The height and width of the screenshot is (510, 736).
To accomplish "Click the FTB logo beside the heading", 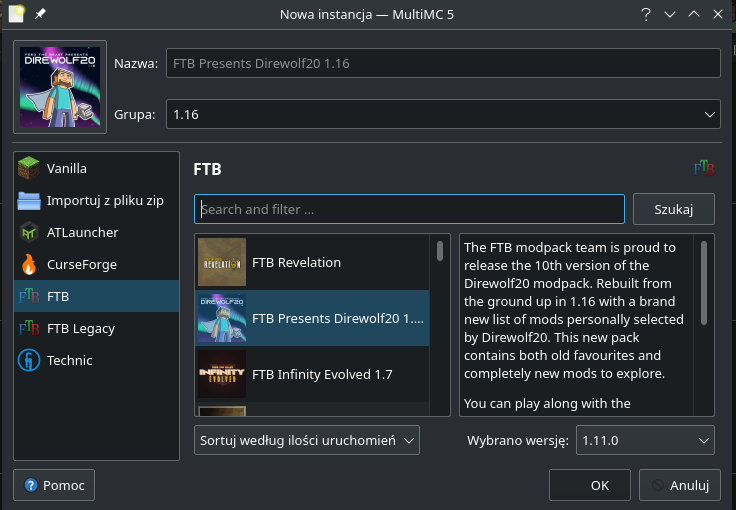I will click(704, 168).
